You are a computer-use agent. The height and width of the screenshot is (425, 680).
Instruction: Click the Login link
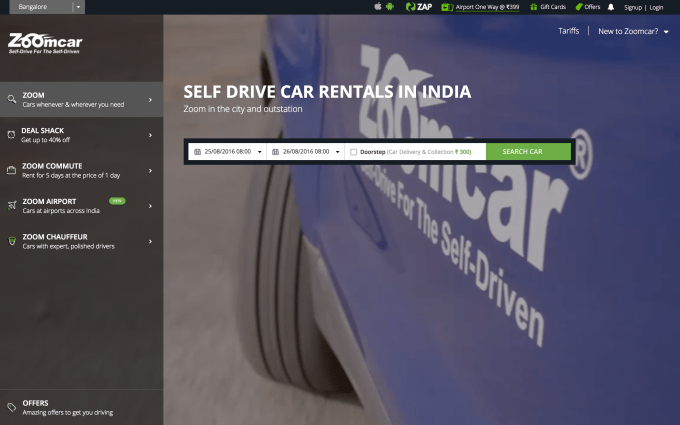click(x=656, y=7)
